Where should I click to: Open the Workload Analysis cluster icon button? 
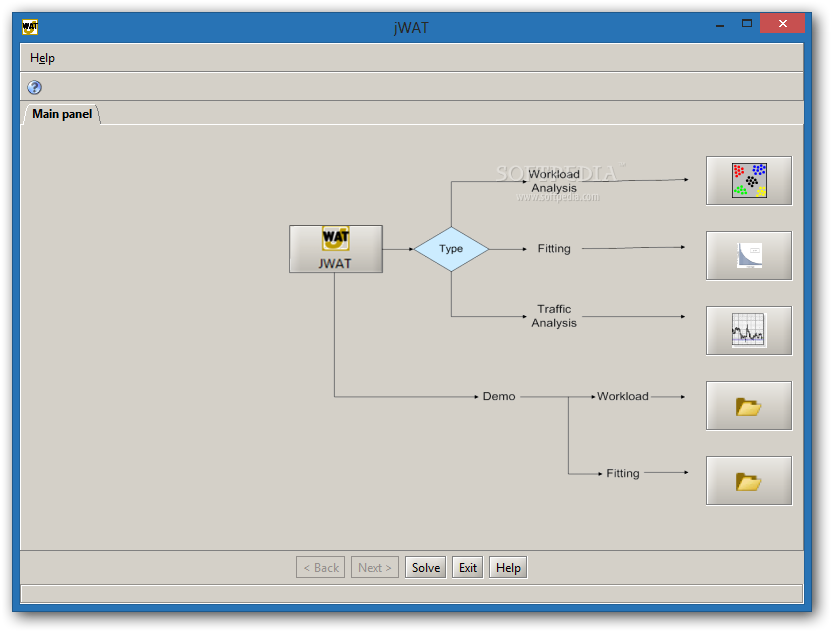749,180
